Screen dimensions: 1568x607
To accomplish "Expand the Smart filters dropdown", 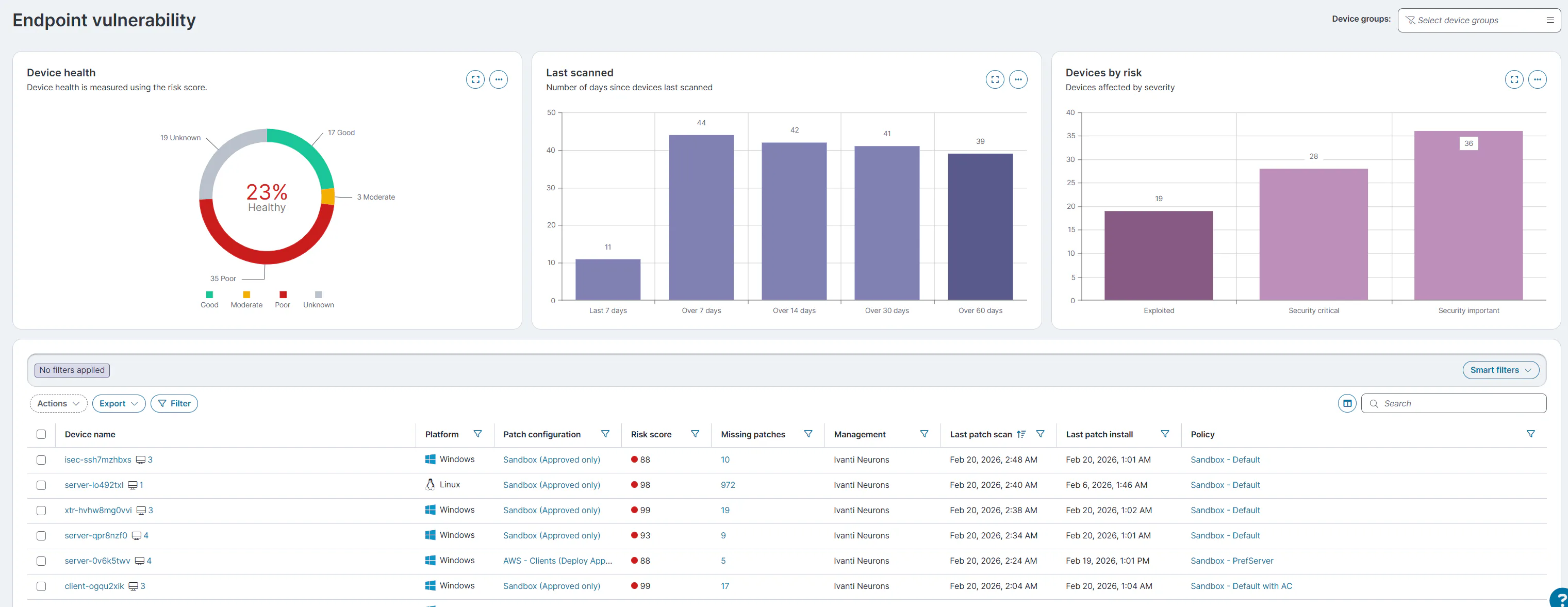I will (1500, 370).
